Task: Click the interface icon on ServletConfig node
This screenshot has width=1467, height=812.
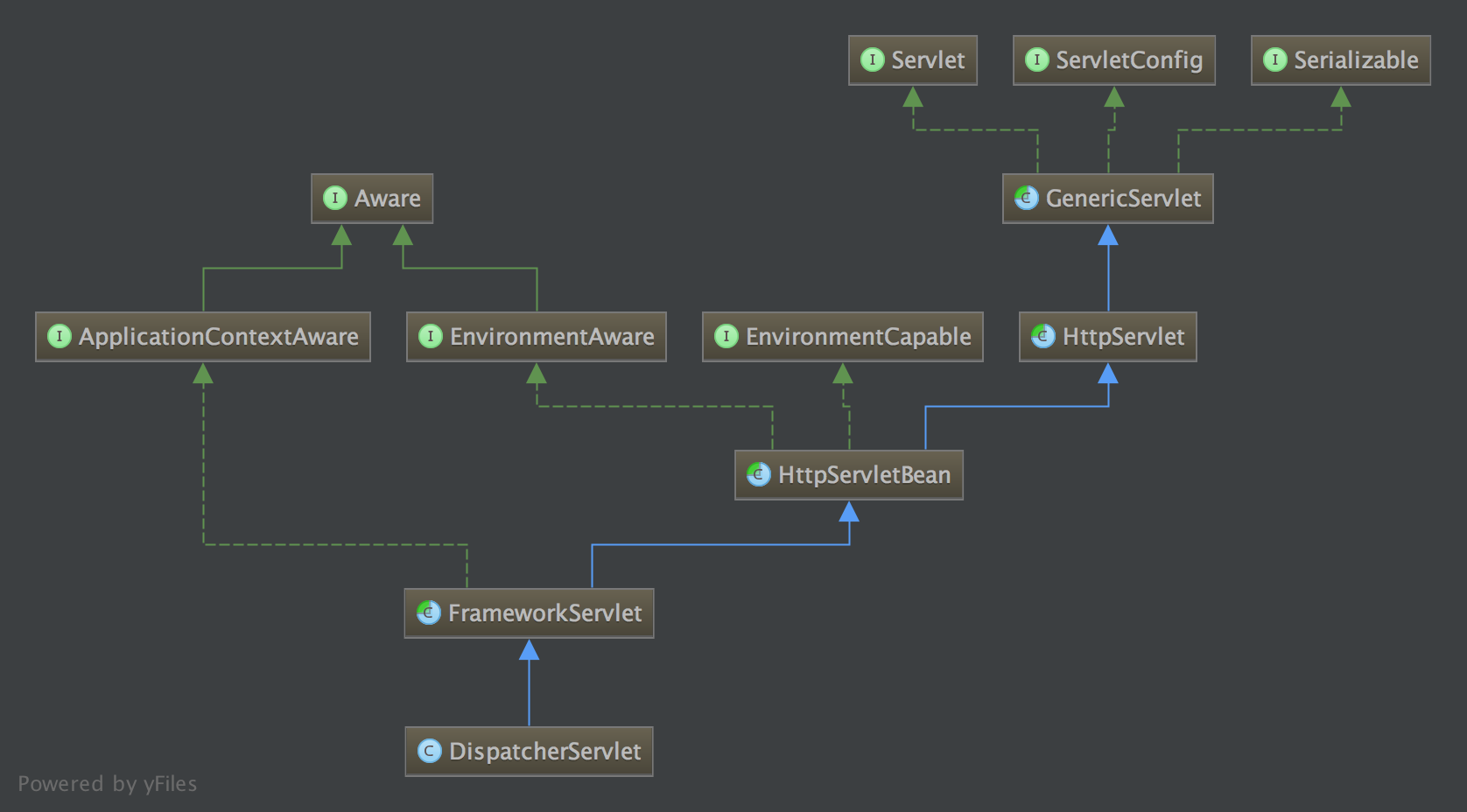Action: tap(1036, 59)
